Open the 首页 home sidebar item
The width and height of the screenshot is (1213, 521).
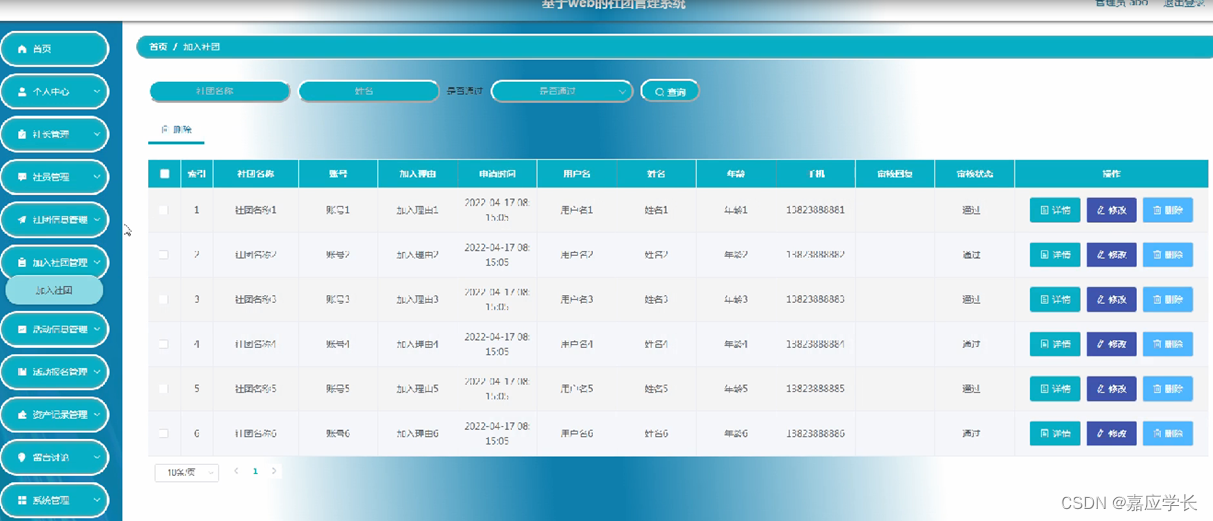(54, 49)
